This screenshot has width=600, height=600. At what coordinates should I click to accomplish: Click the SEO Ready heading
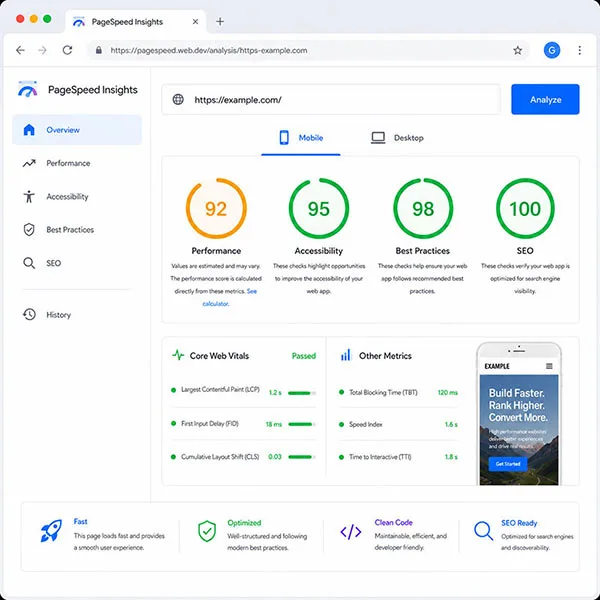[519, 523]
